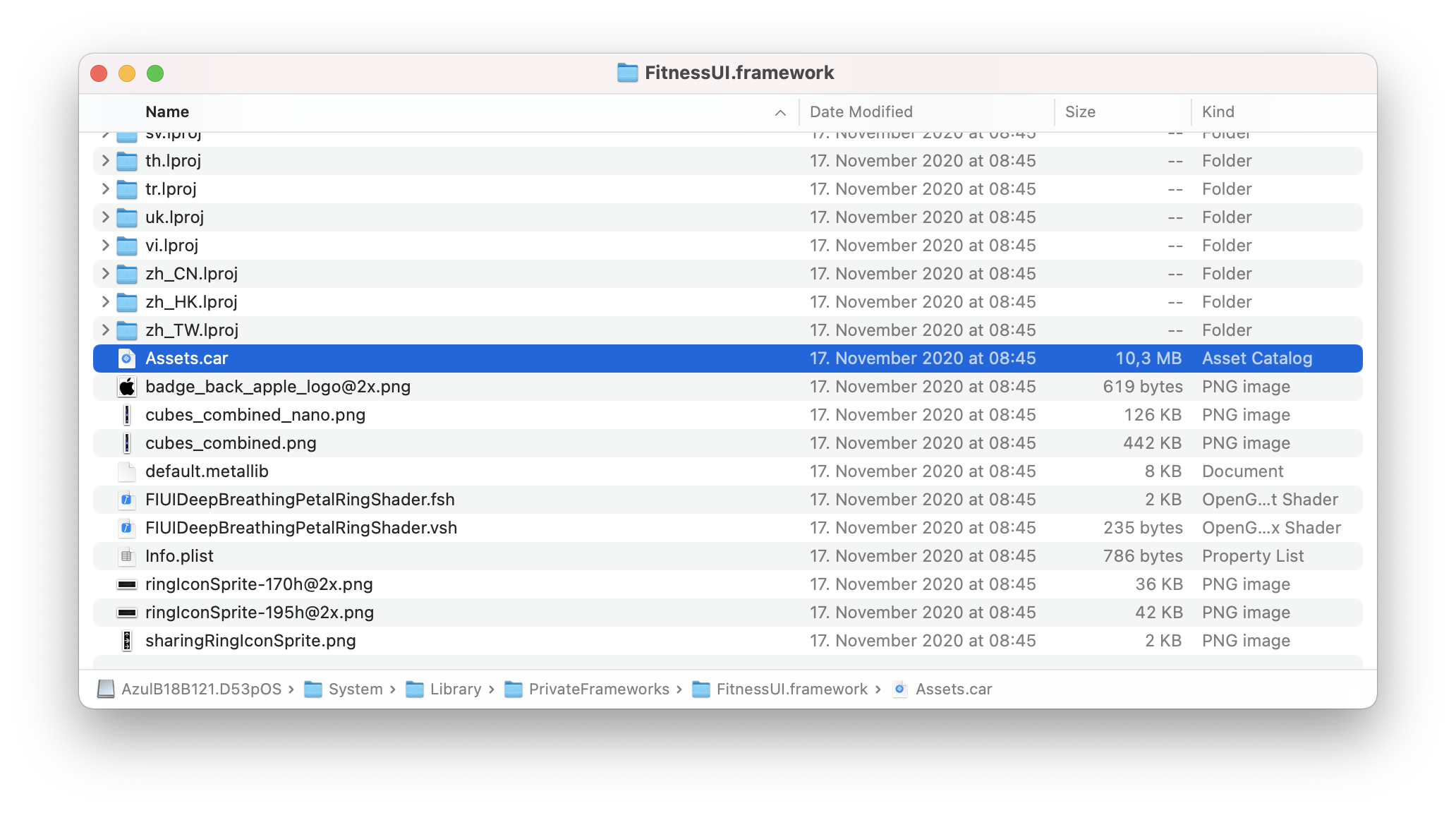
Task: Click the cubes_combined_nano.png thumbnail icon
Action: [126, 415]
